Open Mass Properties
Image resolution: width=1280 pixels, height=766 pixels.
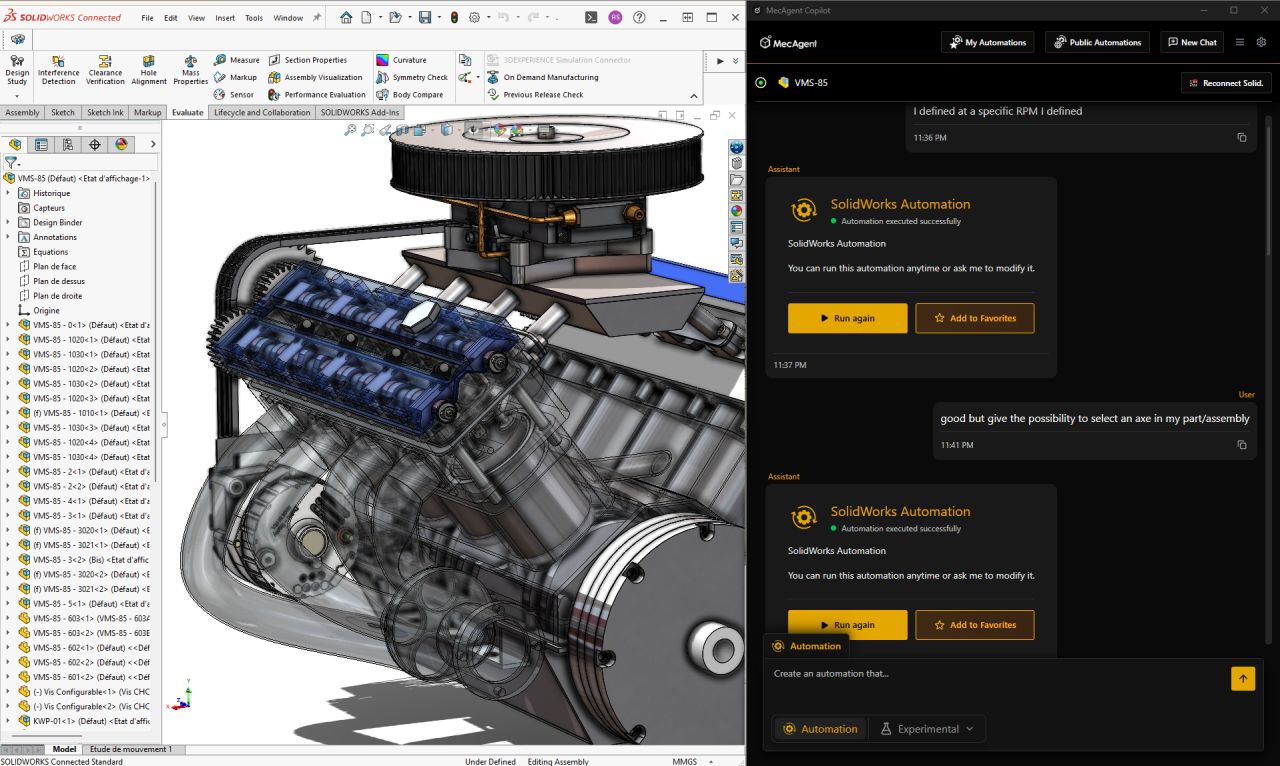pyautogui.click(x=191, y=71)
